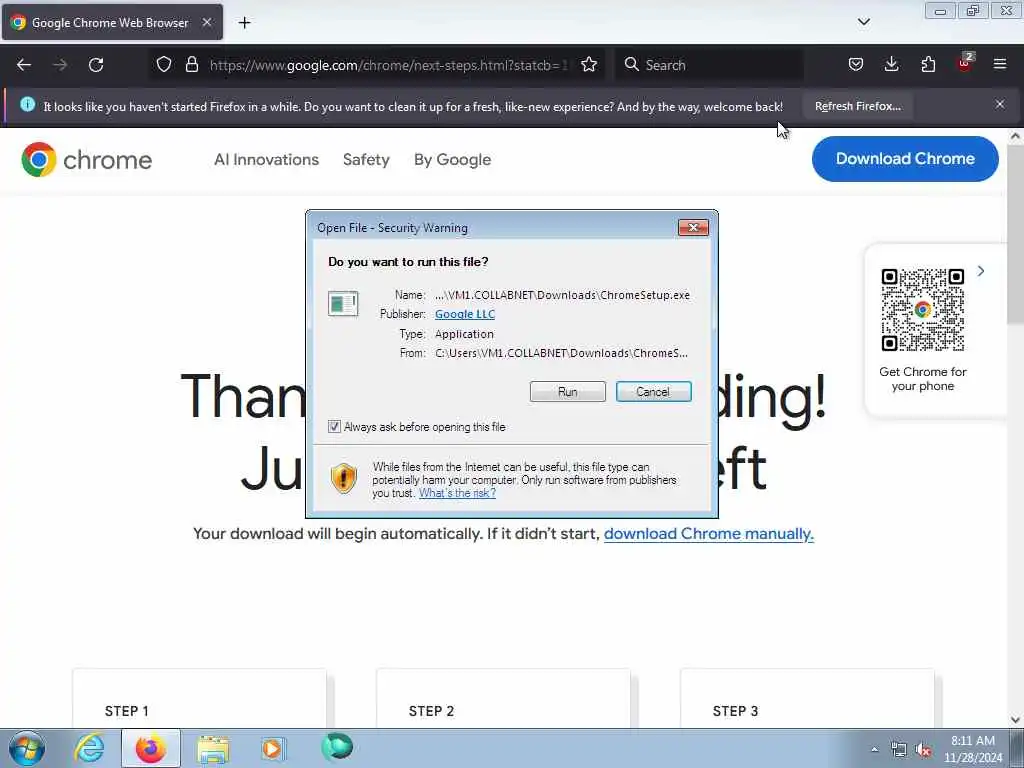Screen dimensions: 1024x768
Task: Click the download Chrome manually link
Action: coord(709,534)
